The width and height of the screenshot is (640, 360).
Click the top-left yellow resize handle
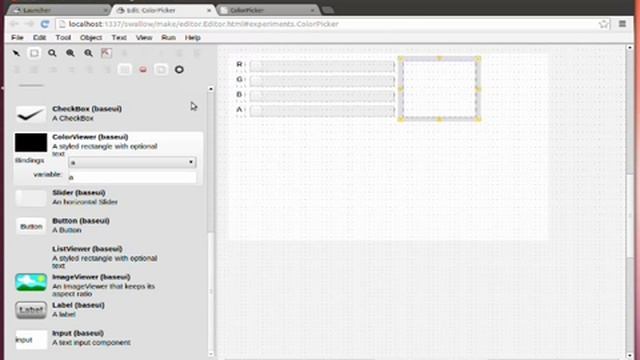point(401,59)
